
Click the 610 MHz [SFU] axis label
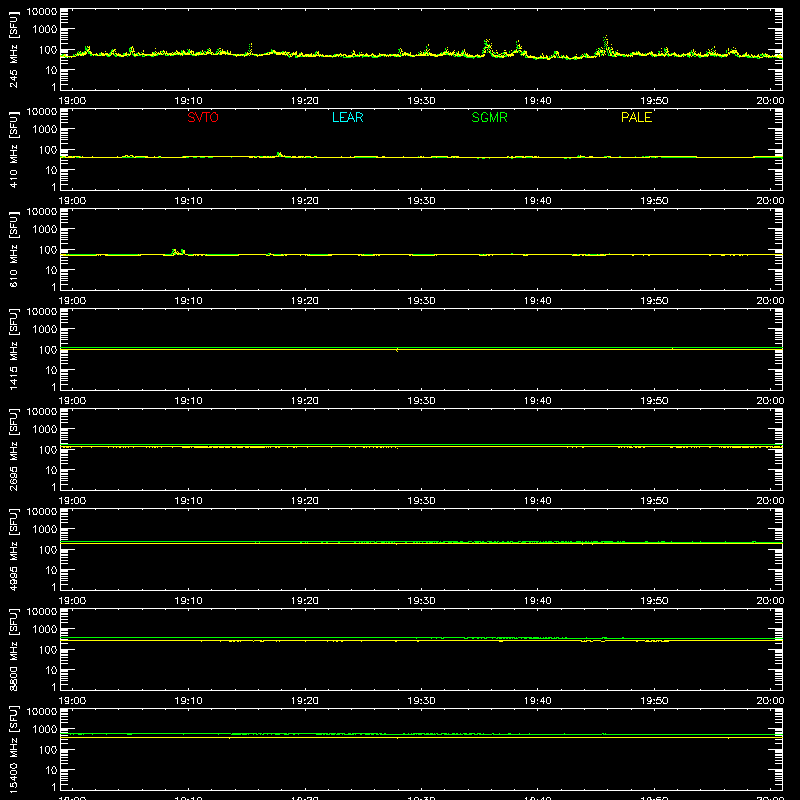click(x=14, y=250)
